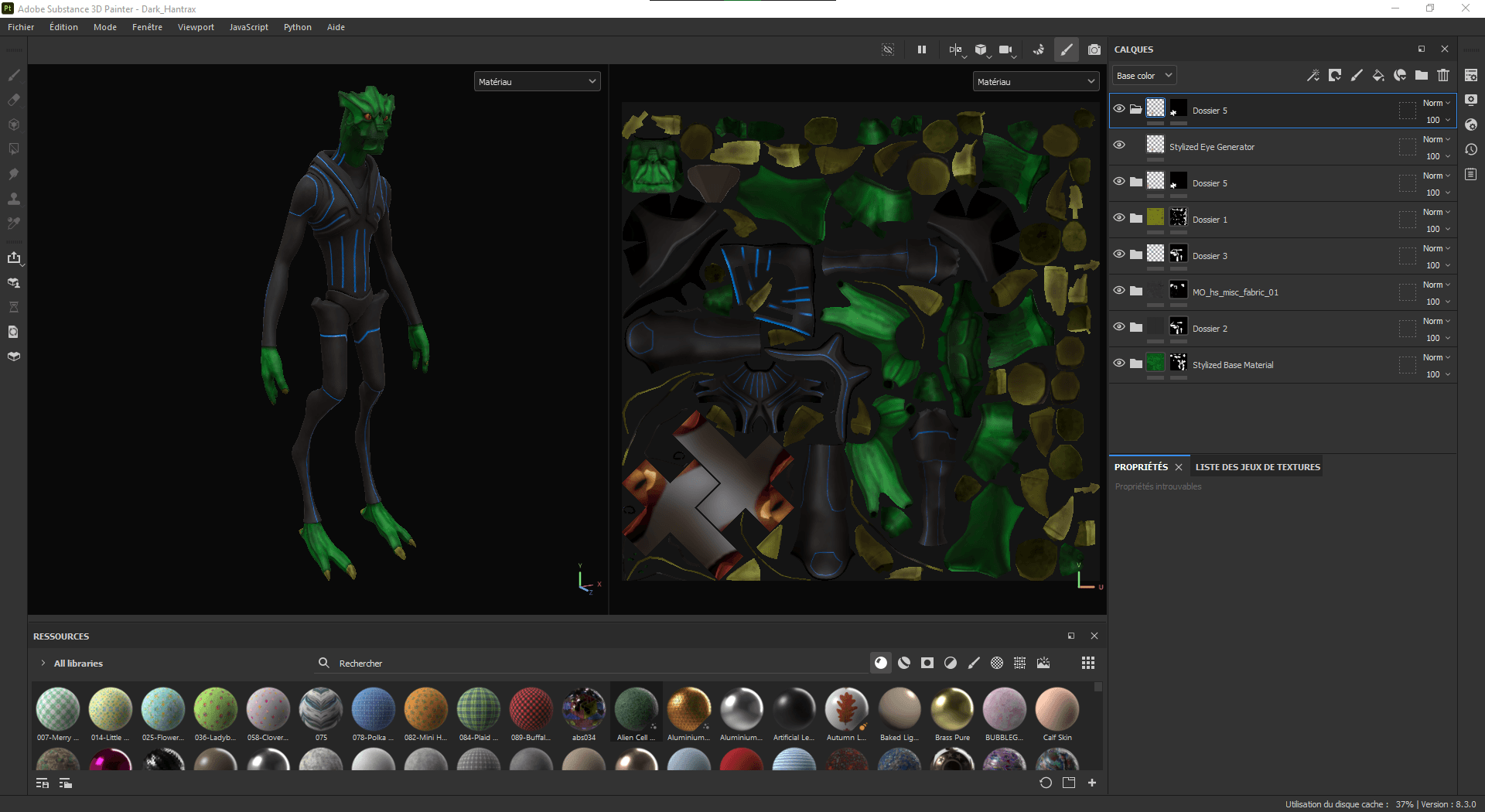
Task: Open the Python menu
Action: (x=297, y=27)
